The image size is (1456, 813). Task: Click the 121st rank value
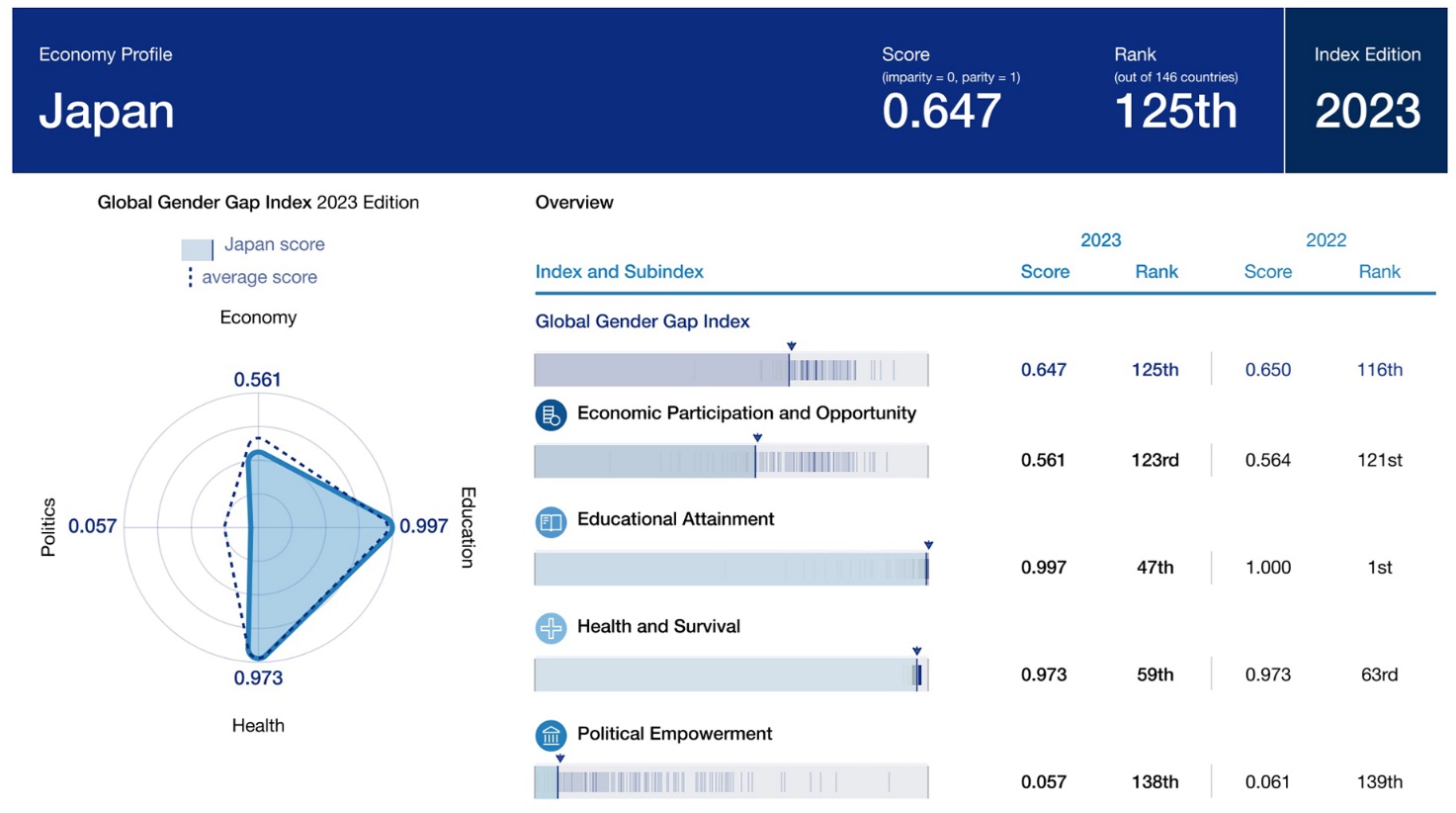(x=1380, y=460)
